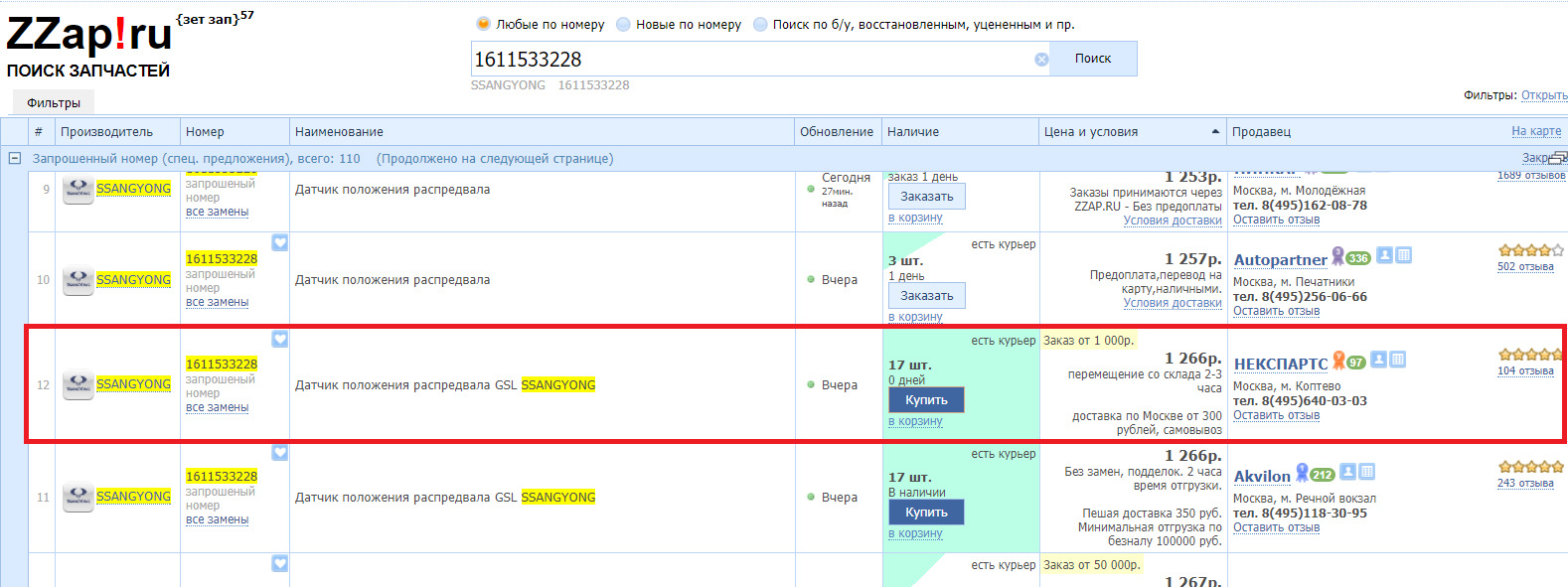This screenshot has height=587, width=1568.
Task: Open Akvilon price list table icon
Action: [1366, 472]
